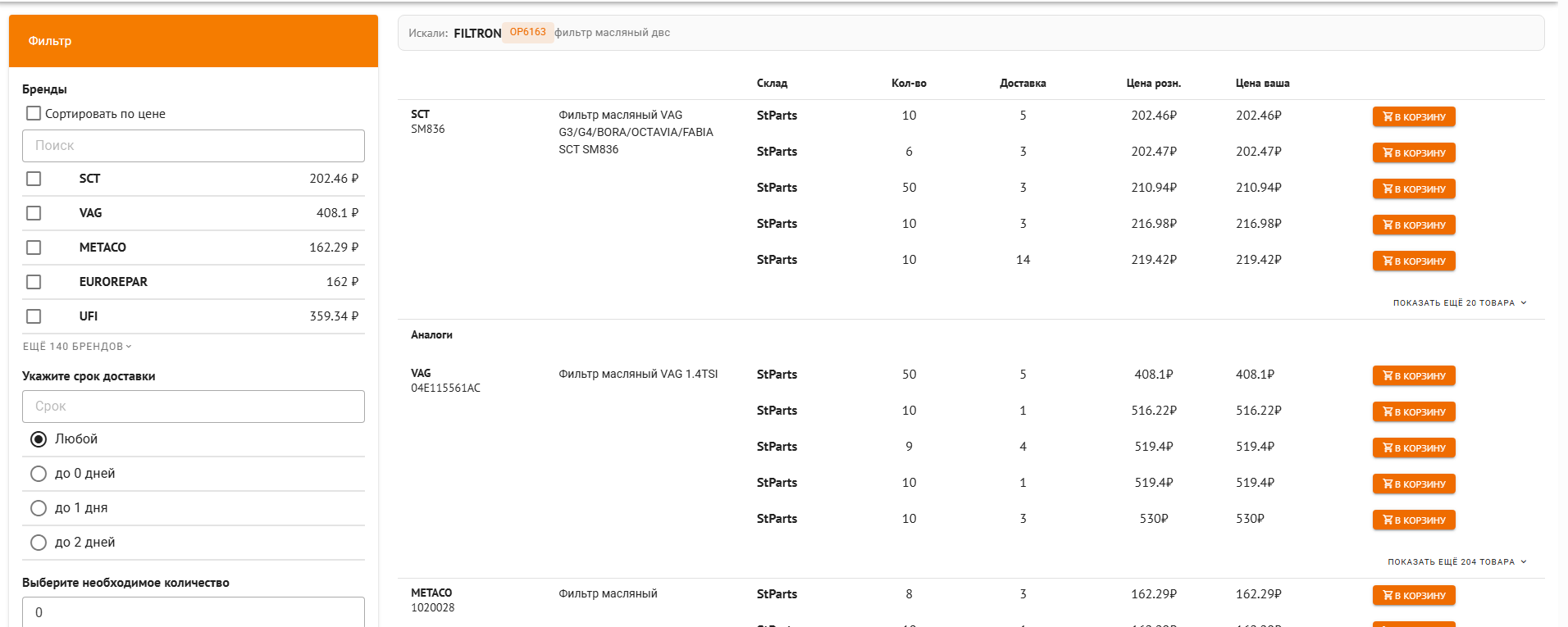
Task: Select 'до 1 дня' delivery option
Action: (39, 508)
